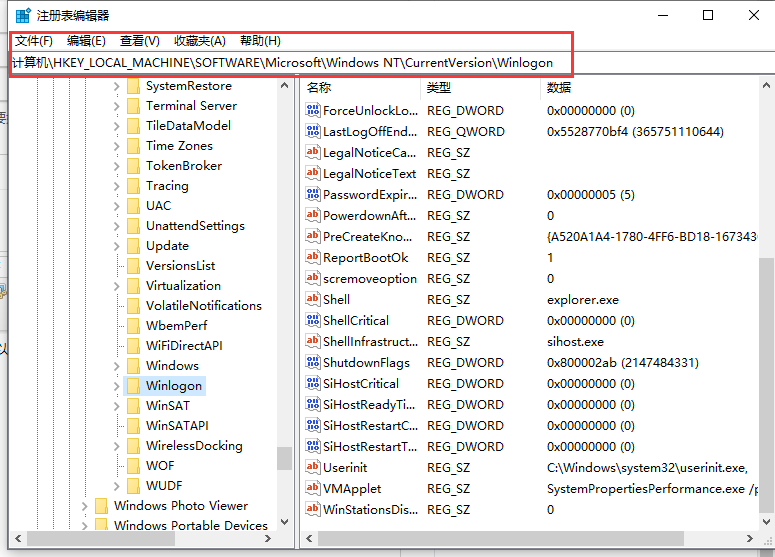The image size is (775, 557).
Task: Click the LastLogOffEndTime QWORD icon
Action: tap(313, 132)
